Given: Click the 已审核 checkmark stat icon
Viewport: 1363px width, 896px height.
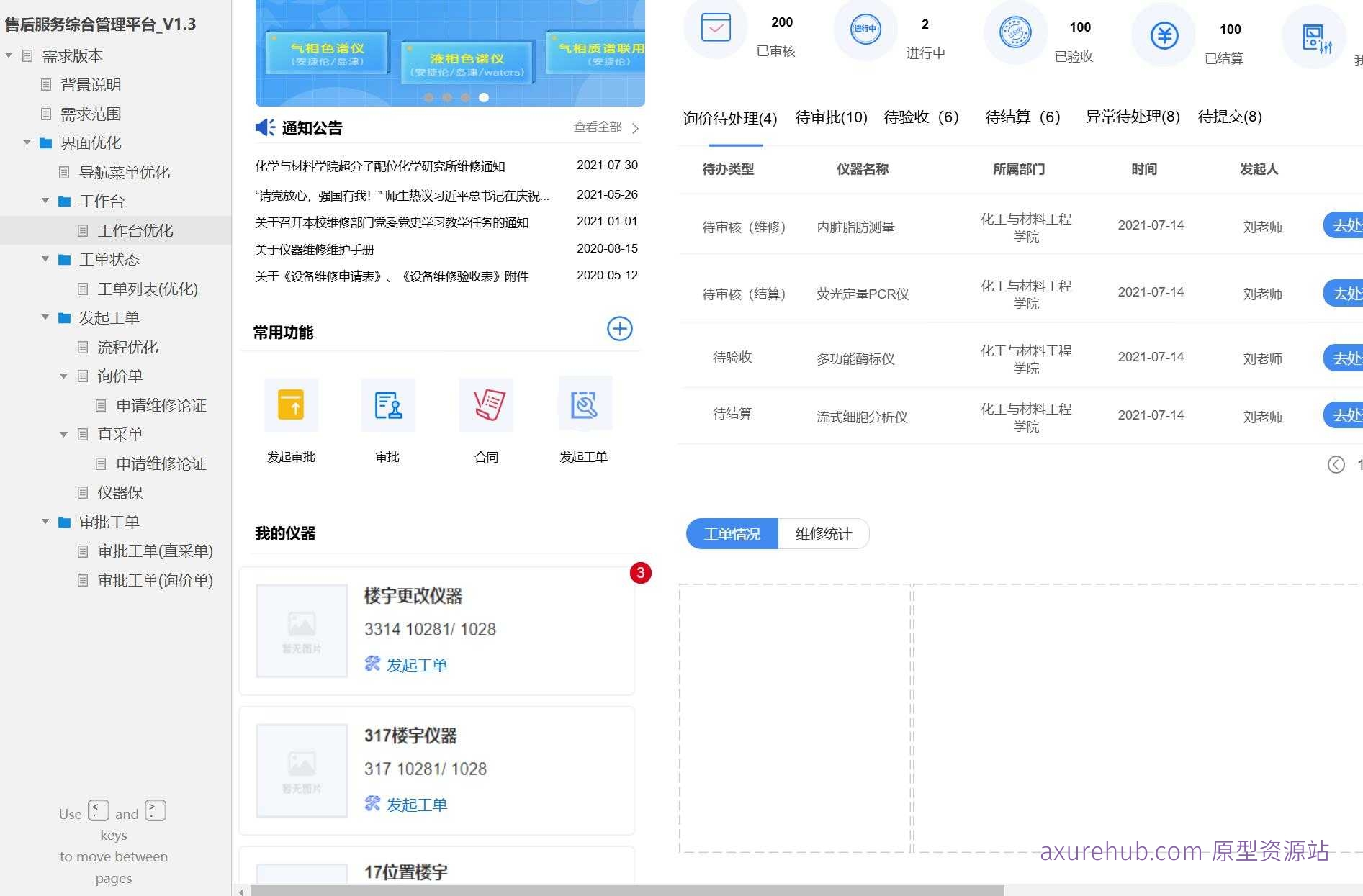Looking at the screenshot, I should [715, 29].
